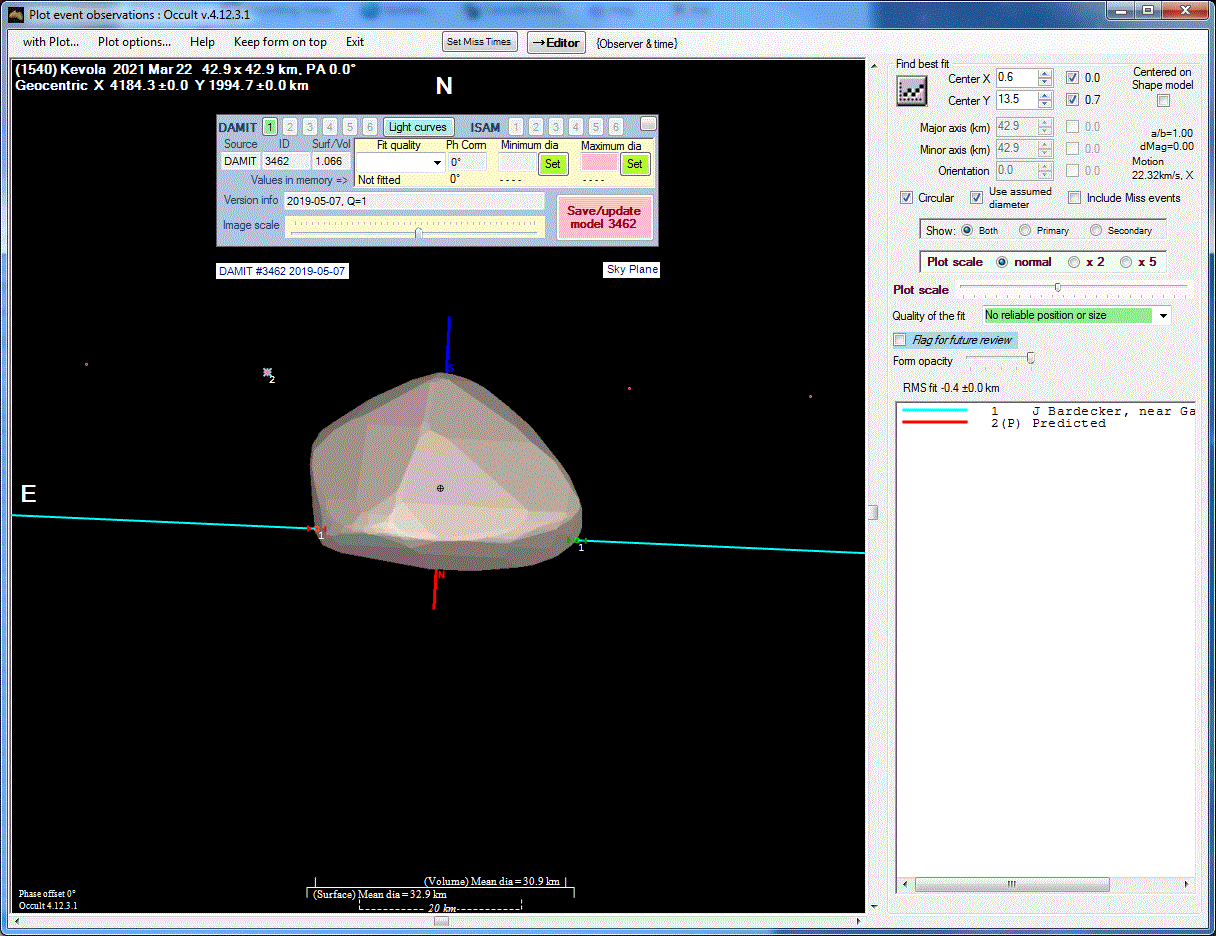Open the with Plot... menu
The width and height of the screenshot is (1216, 936).
coord(51,42)
